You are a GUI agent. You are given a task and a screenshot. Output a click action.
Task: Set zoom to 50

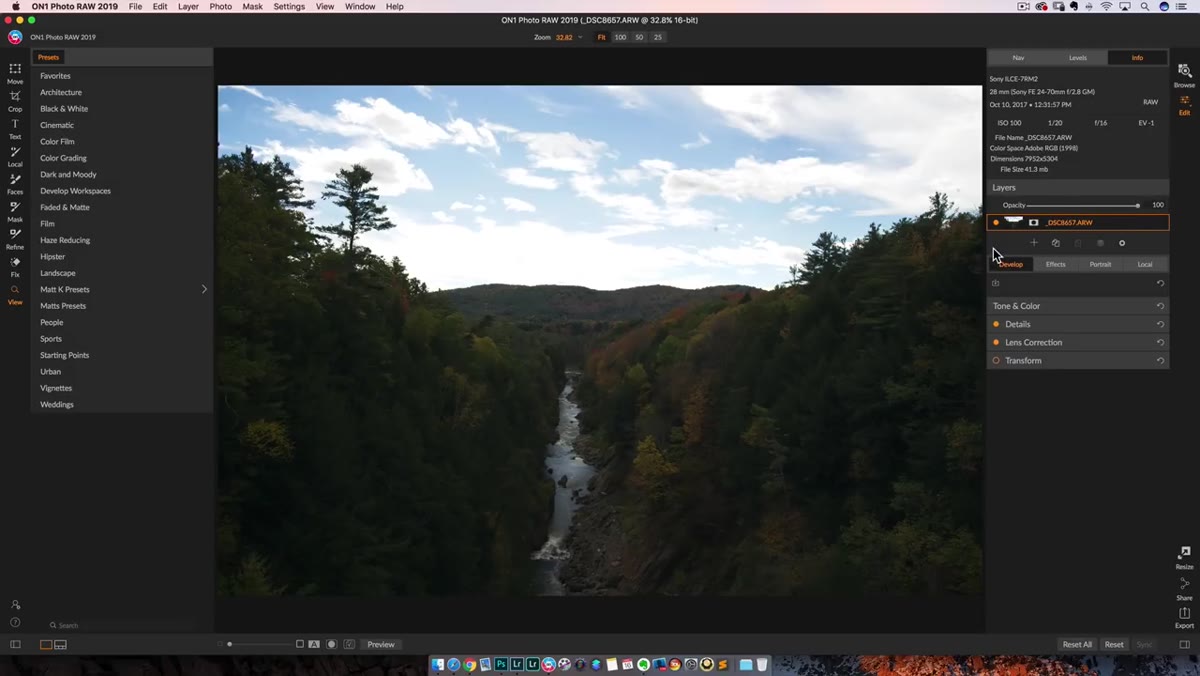point(639,37)
